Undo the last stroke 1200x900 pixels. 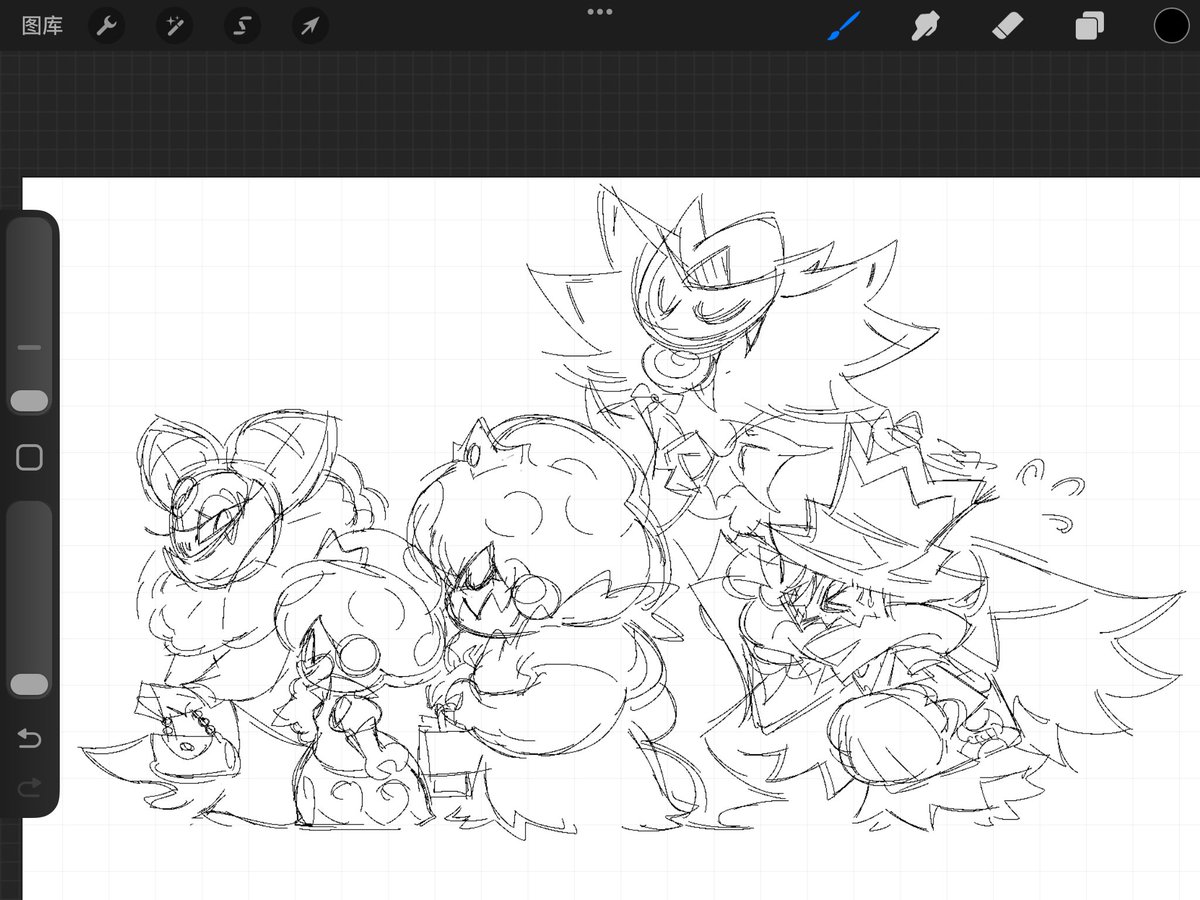(29, 739)
